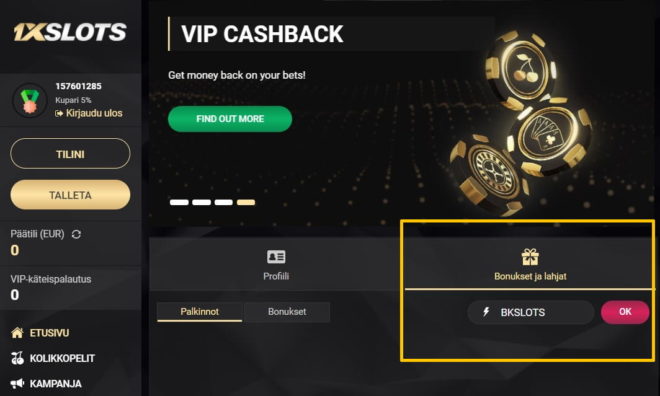
Task: Click the gift box bonus icon
Action: pyautogui.click(x=530, y=257)
